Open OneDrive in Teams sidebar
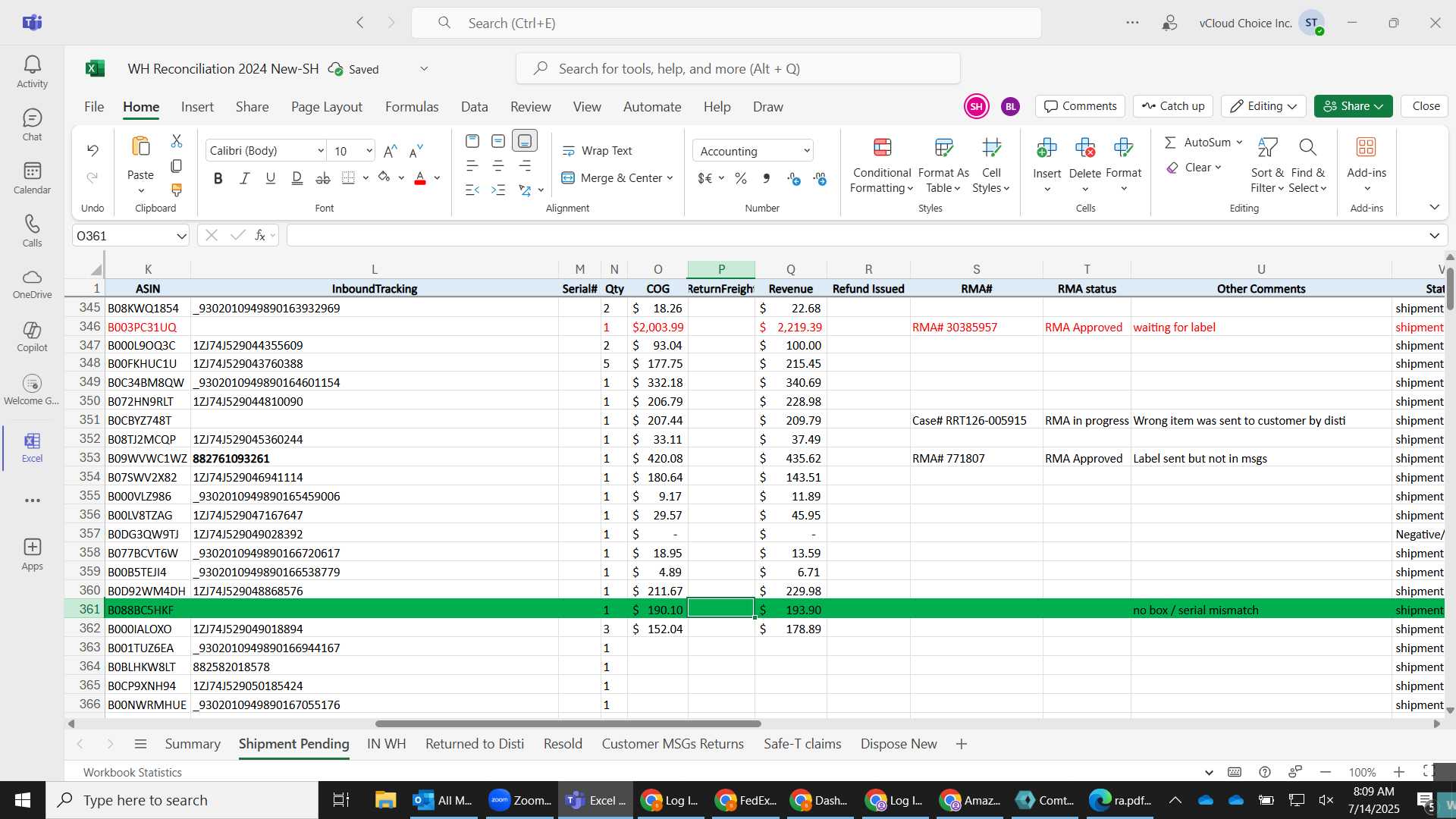 [32, 284]
